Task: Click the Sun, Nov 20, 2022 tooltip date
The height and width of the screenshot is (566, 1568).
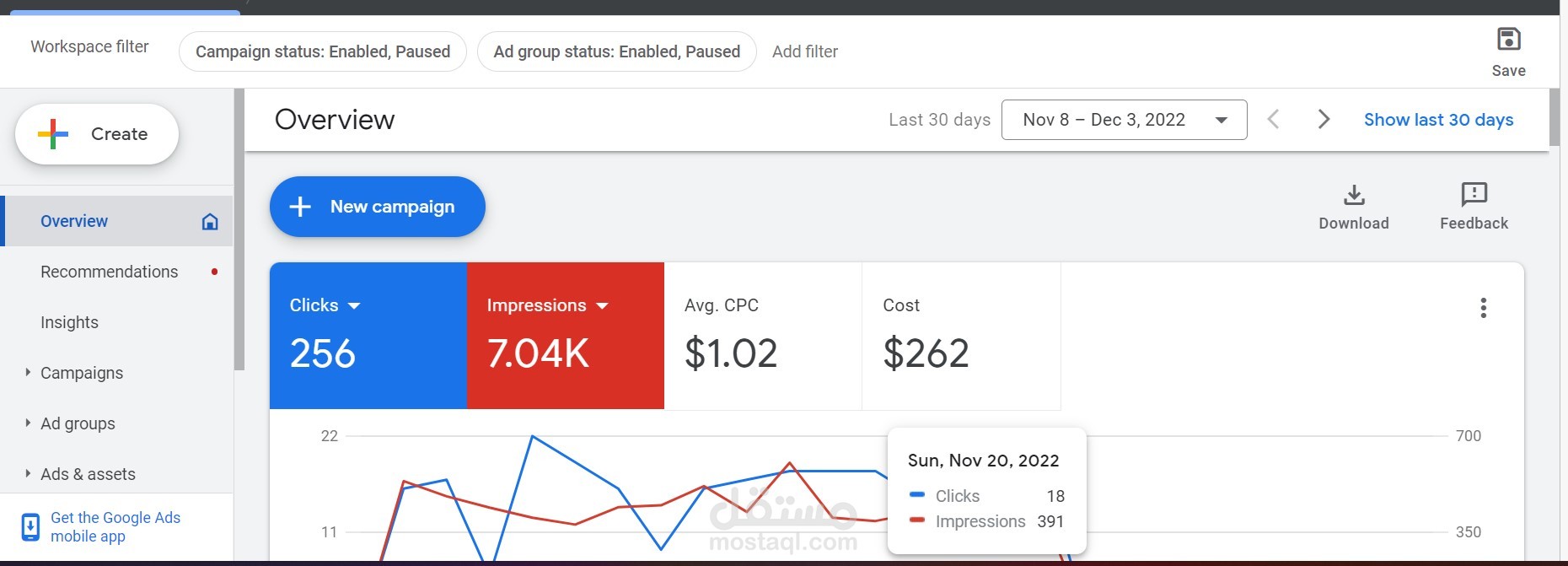Action: coord(983,461)
